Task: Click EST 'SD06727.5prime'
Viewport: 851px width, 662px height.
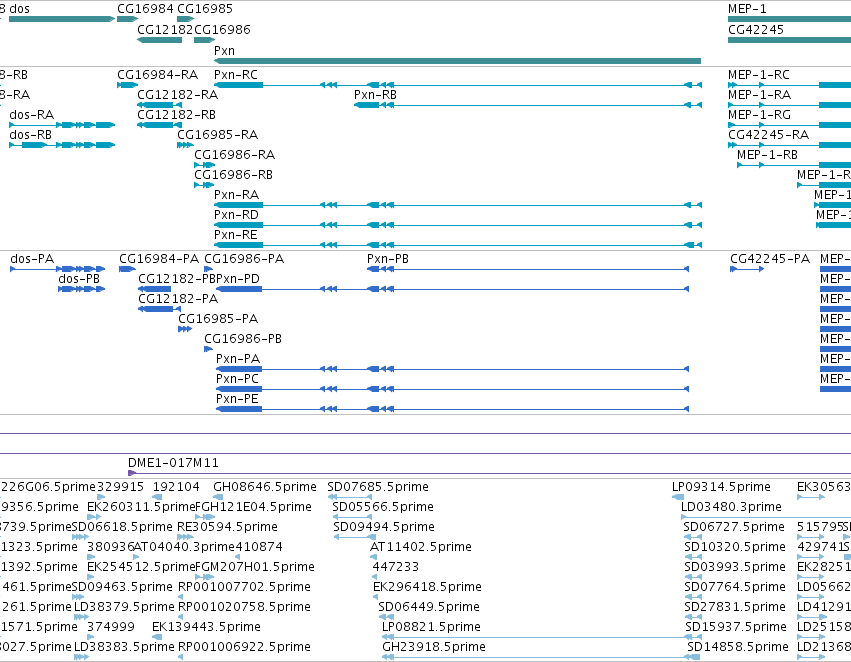Action: click(734, 527)
